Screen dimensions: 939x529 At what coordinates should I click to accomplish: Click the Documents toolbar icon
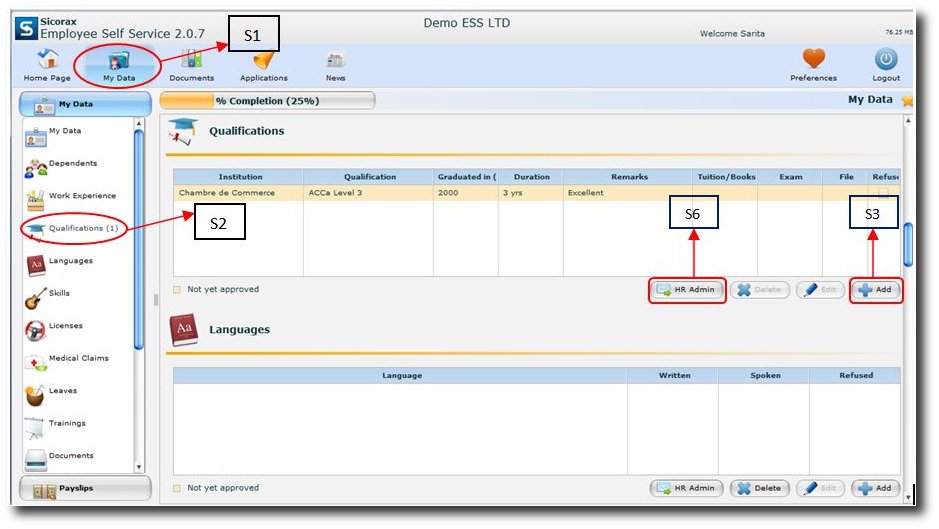pyautogui.click(x=191, y=63)
